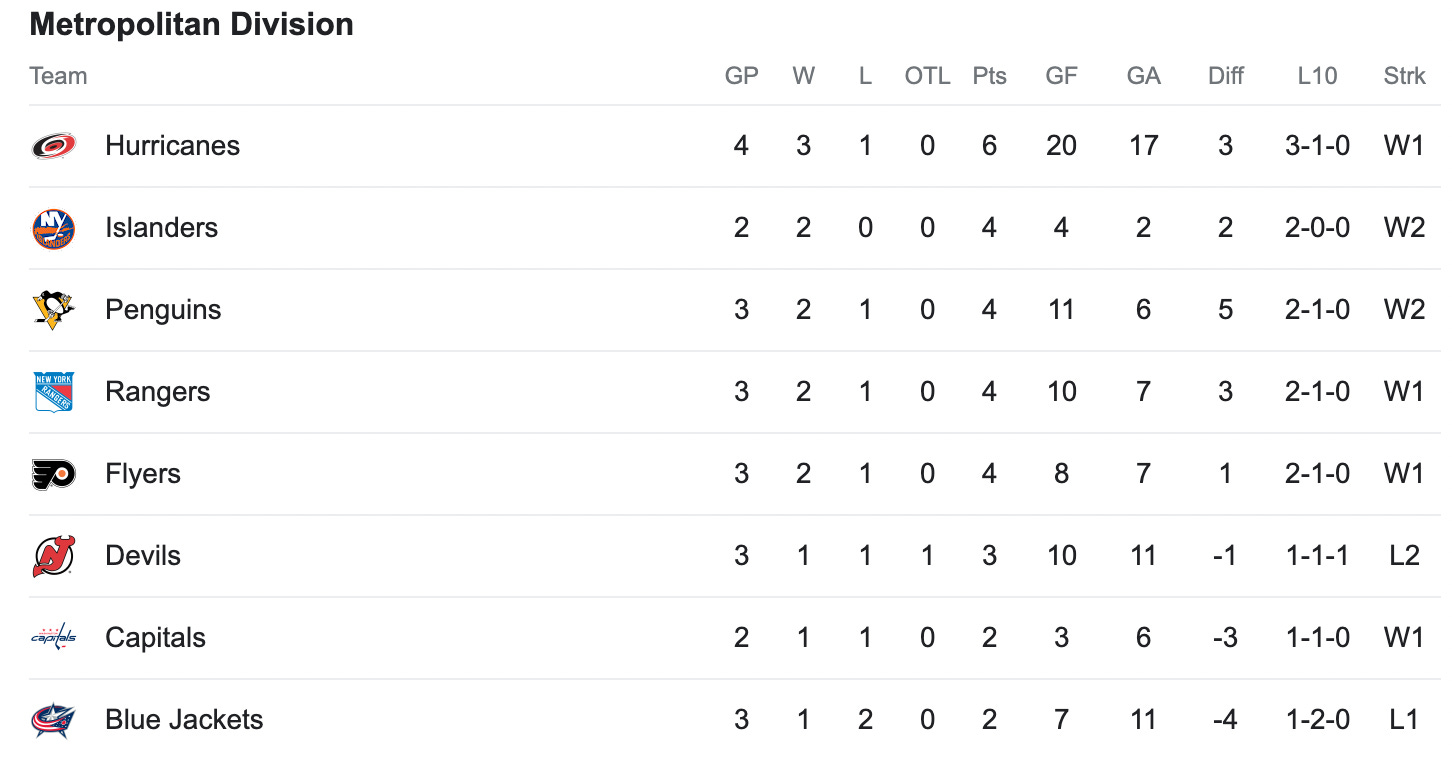Click the Hurricanes team logo
Image resolution: width=1452 pixels, height=782 pixels.
coord(53,146)
